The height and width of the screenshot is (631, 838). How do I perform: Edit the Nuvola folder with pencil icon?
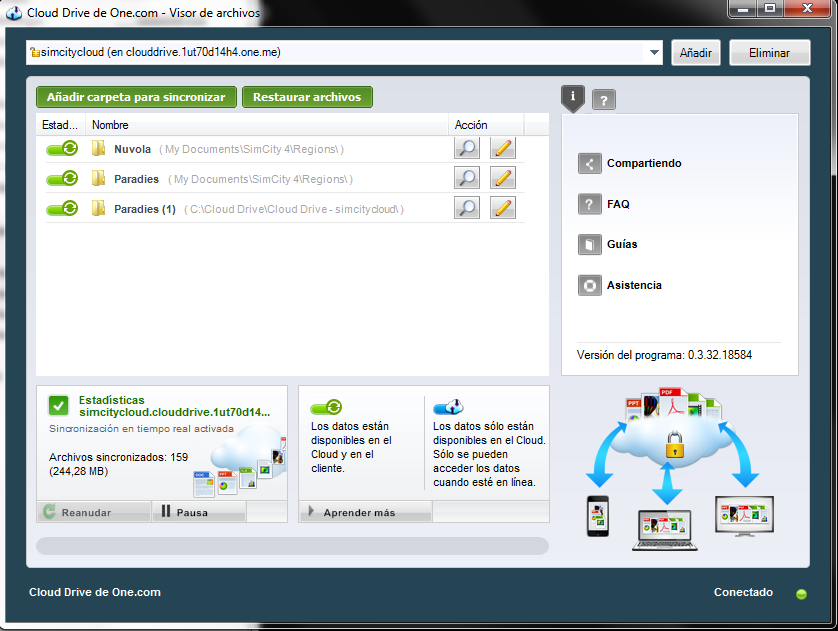point(502,147)
